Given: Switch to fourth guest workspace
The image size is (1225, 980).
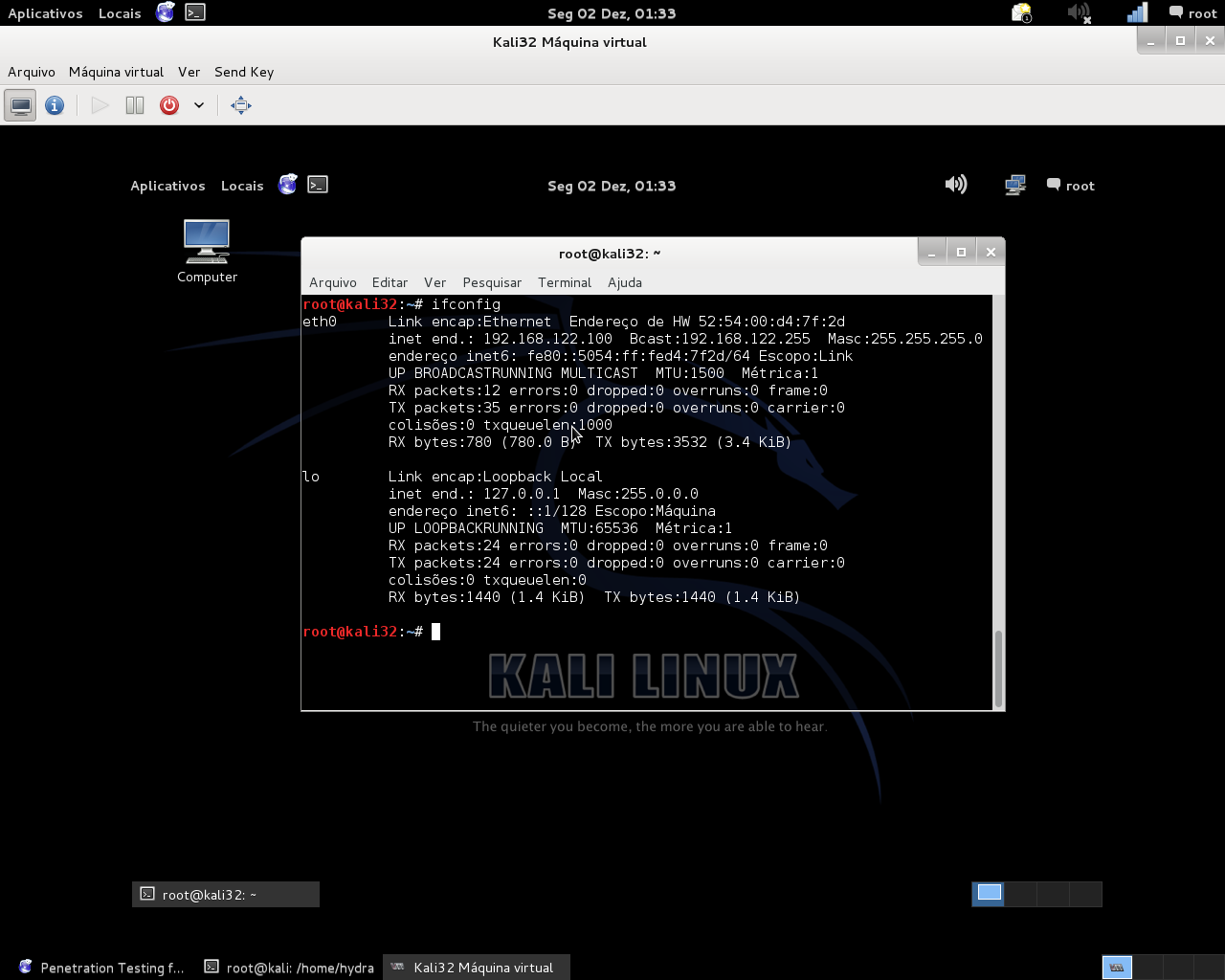Looking at the screenshot, I should [x=1086, y=893].
